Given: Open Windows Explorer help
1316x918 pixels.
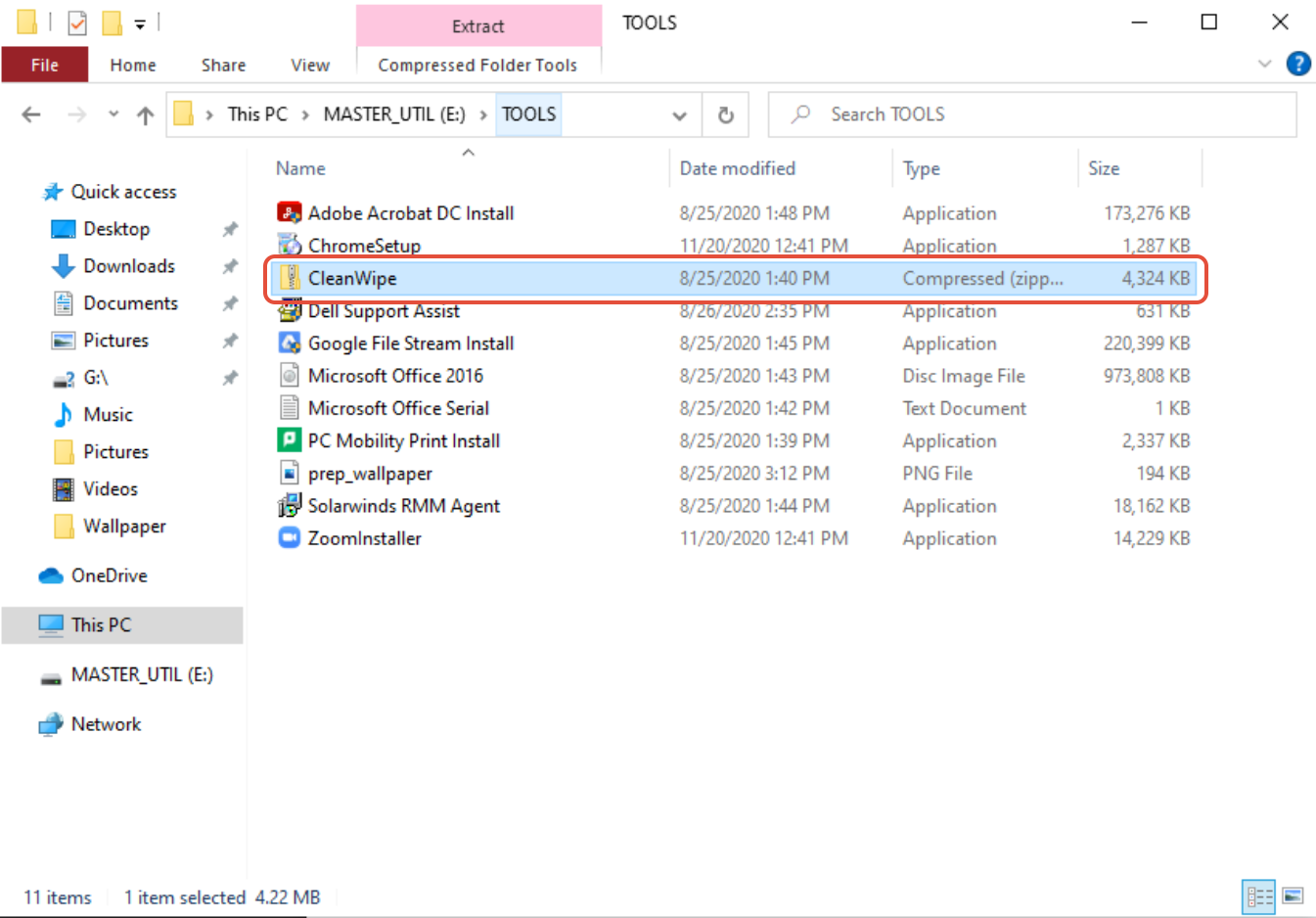Looking at the screenshot, I should pos(1297,64).
